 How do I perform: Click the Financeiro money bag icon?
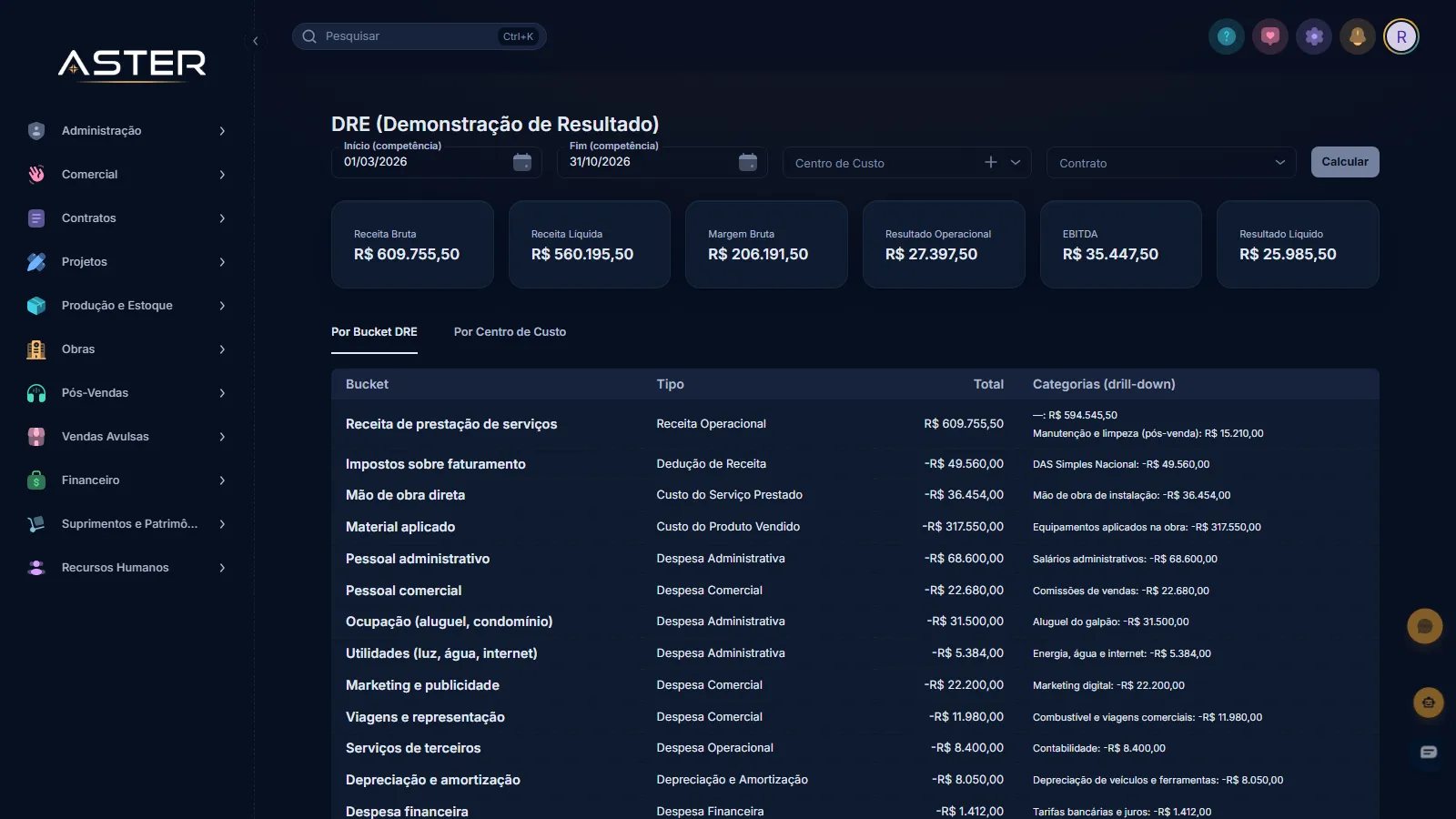pos(36,480)
